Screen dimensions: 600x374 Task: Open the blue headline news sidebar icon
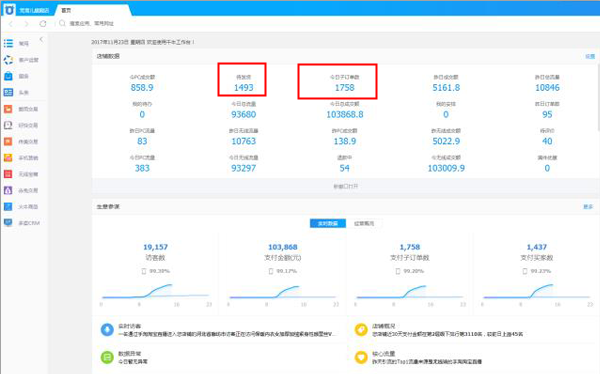8,92
